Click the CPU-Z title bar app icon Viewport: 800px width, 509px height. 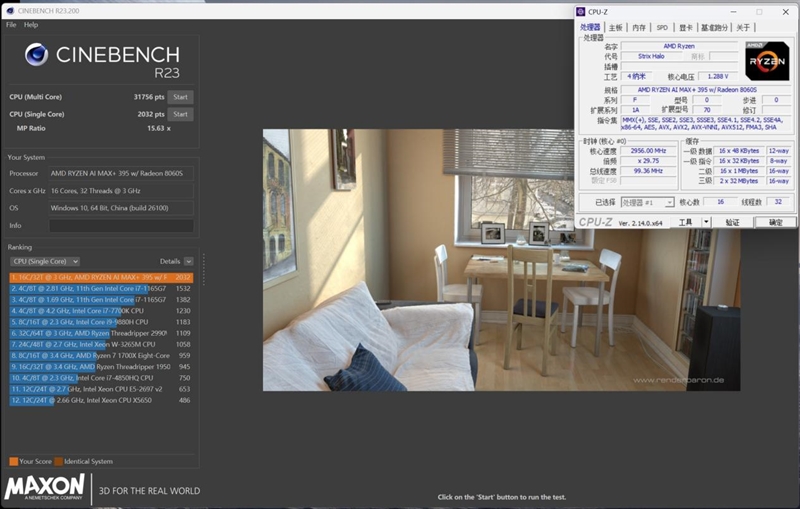coord(581,11)
